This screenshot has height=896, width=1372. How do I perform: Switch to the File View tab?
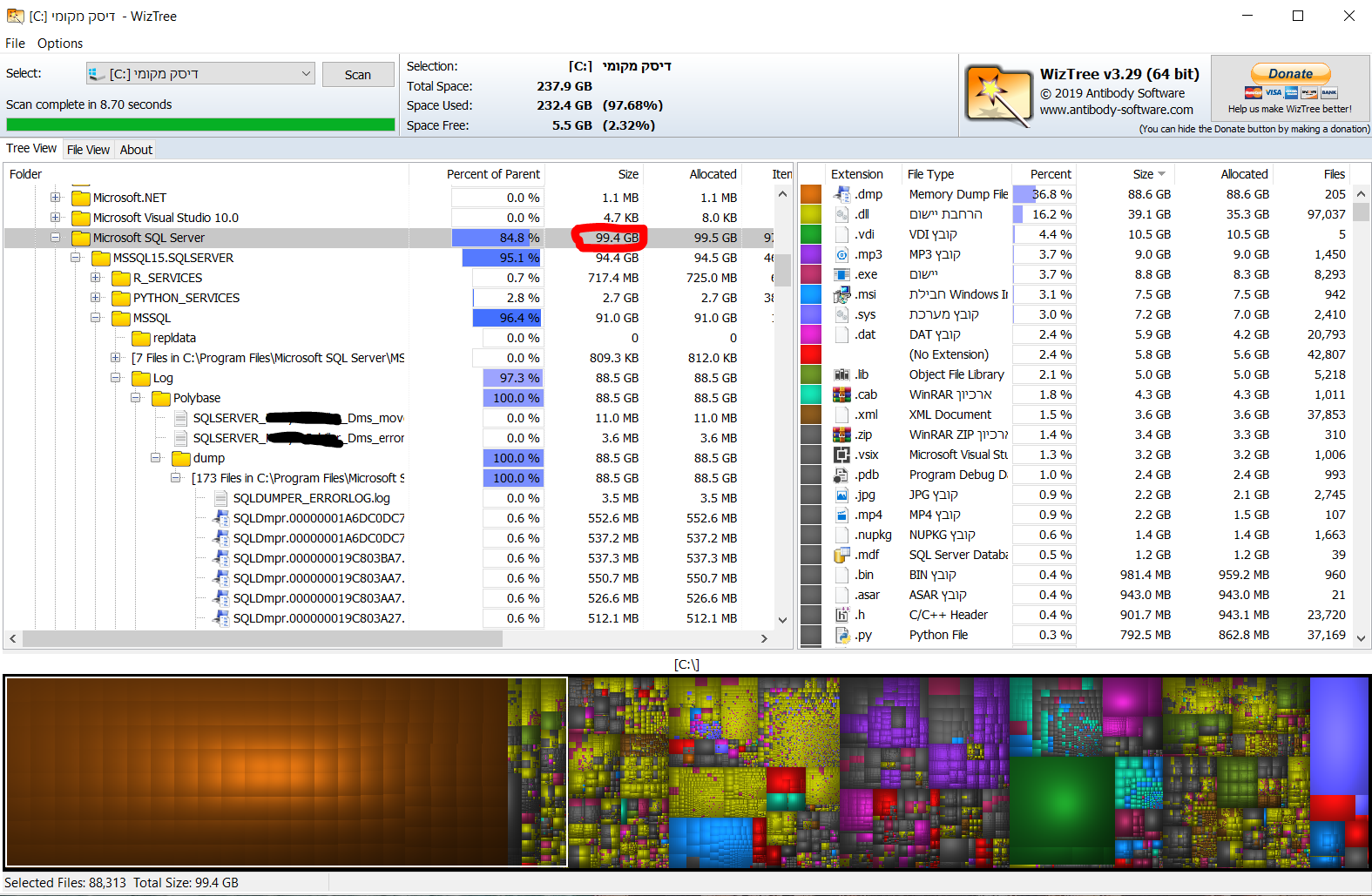pyautogui.click(x=88, y=150)
